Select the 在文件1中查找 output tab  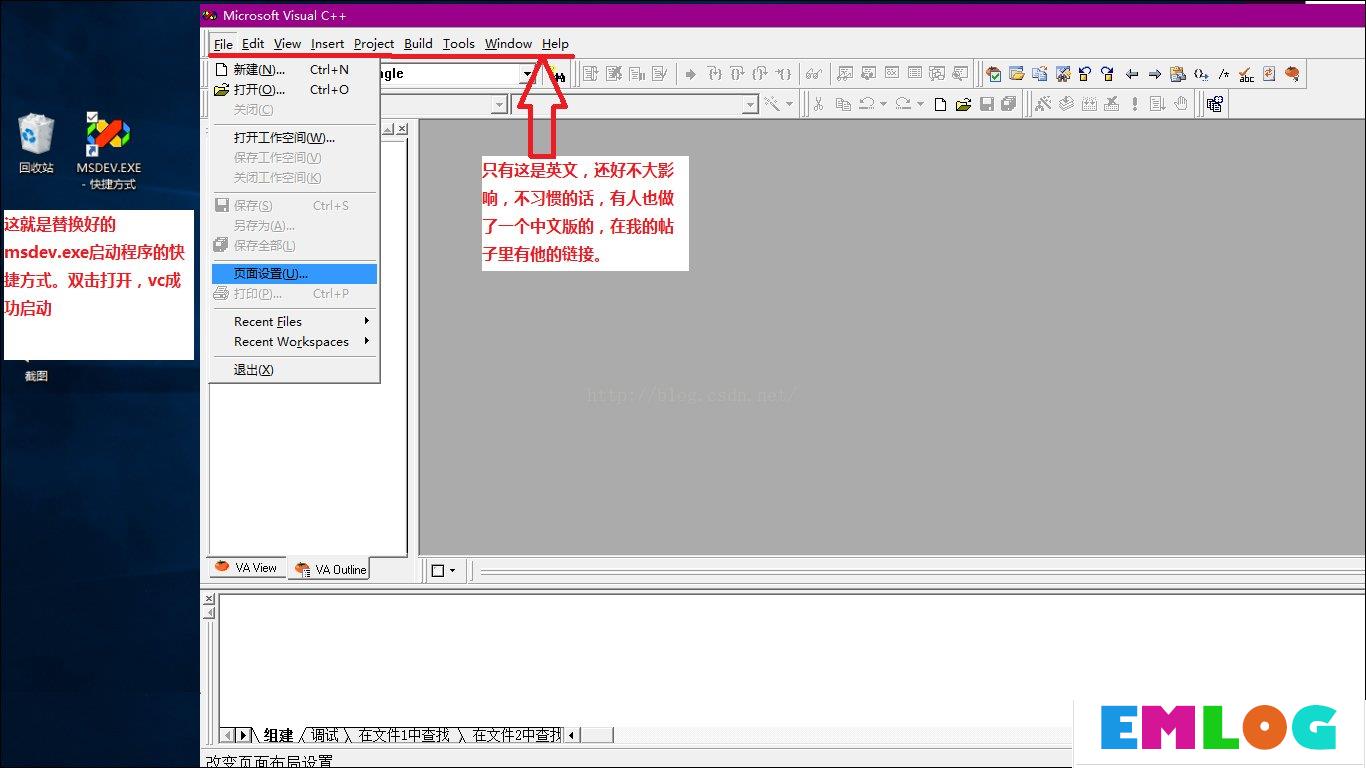[404, 735]
